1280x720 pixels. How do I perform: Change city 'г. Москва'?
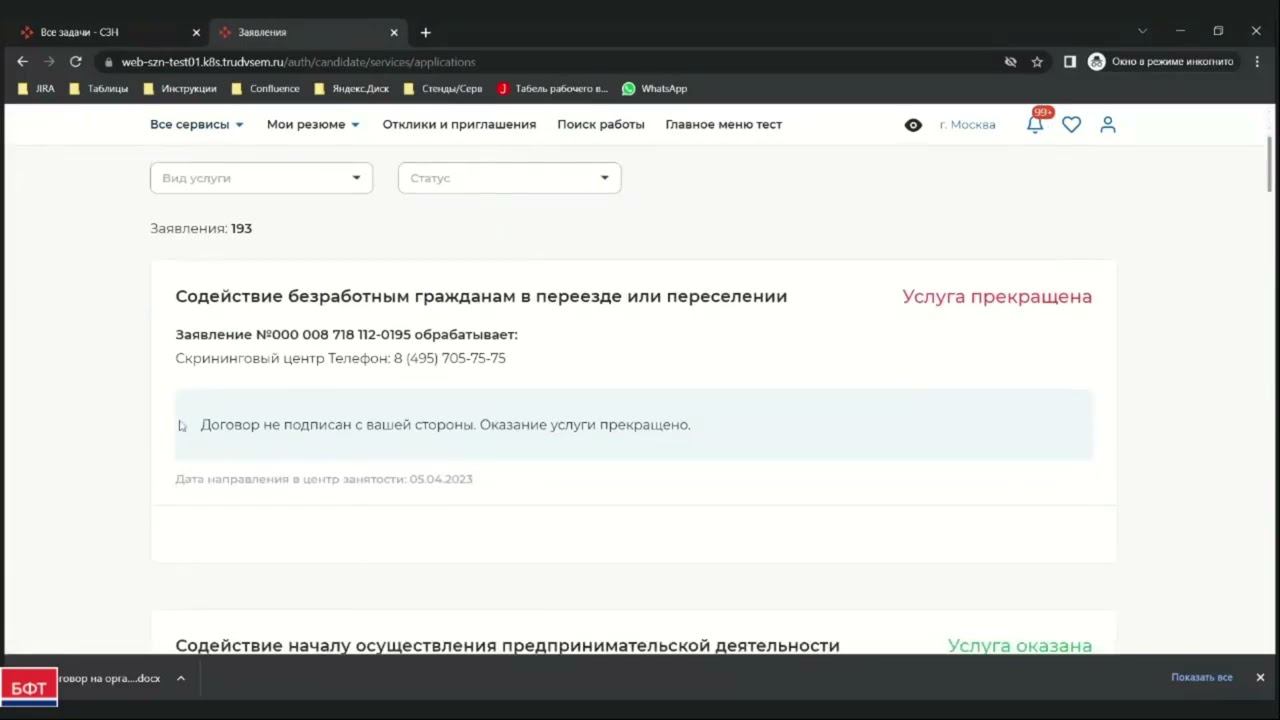point(967,125)
